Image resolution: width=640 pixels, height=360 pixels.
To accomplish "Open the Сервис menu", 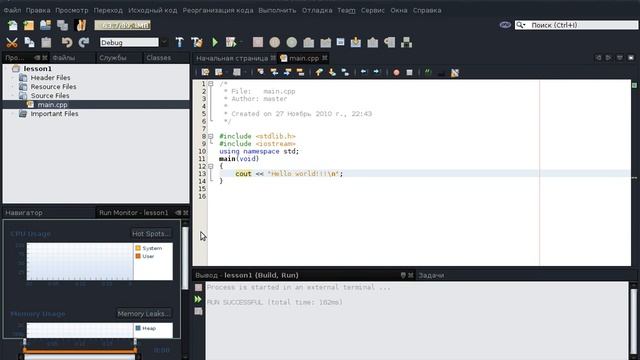I will (373, 10).
